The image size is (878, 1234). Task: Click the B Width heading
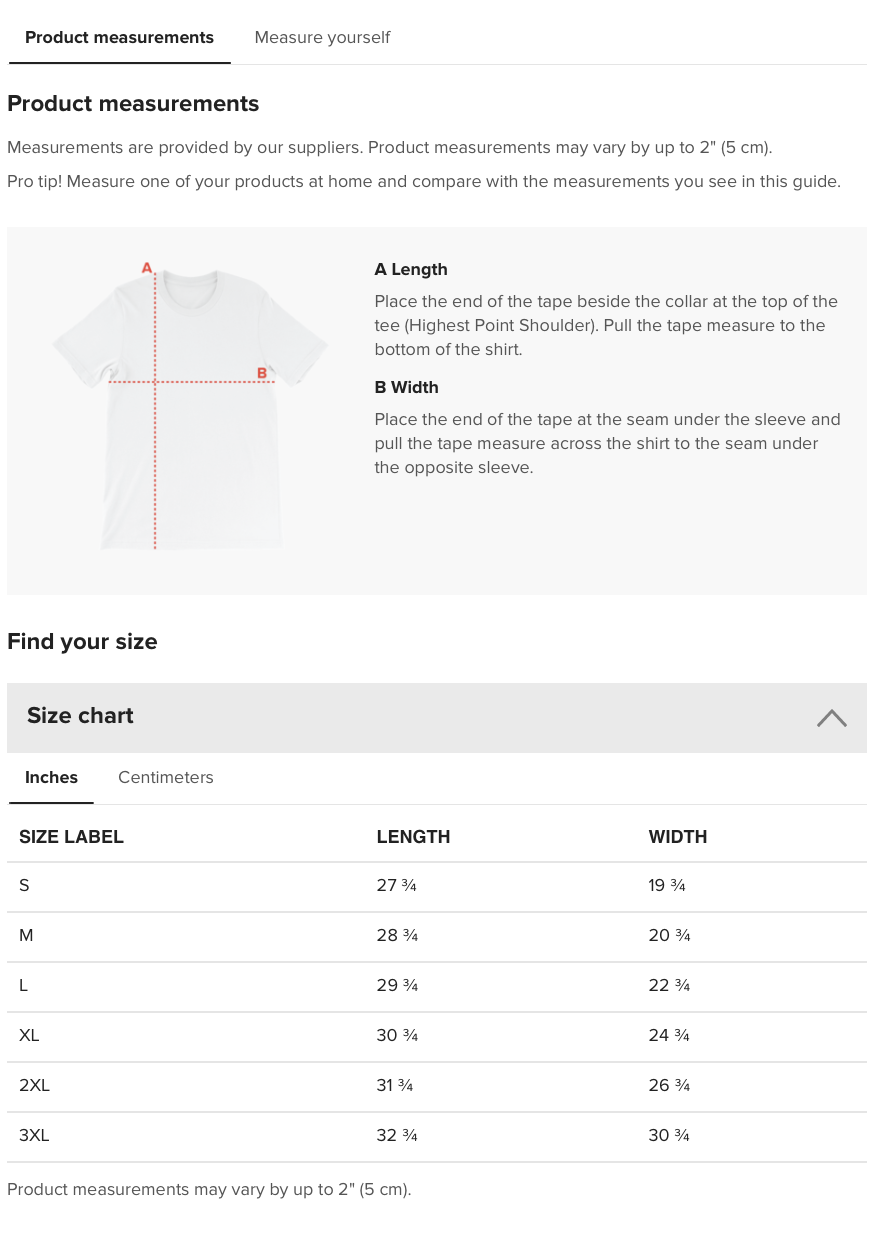click(x=406, y=388)
